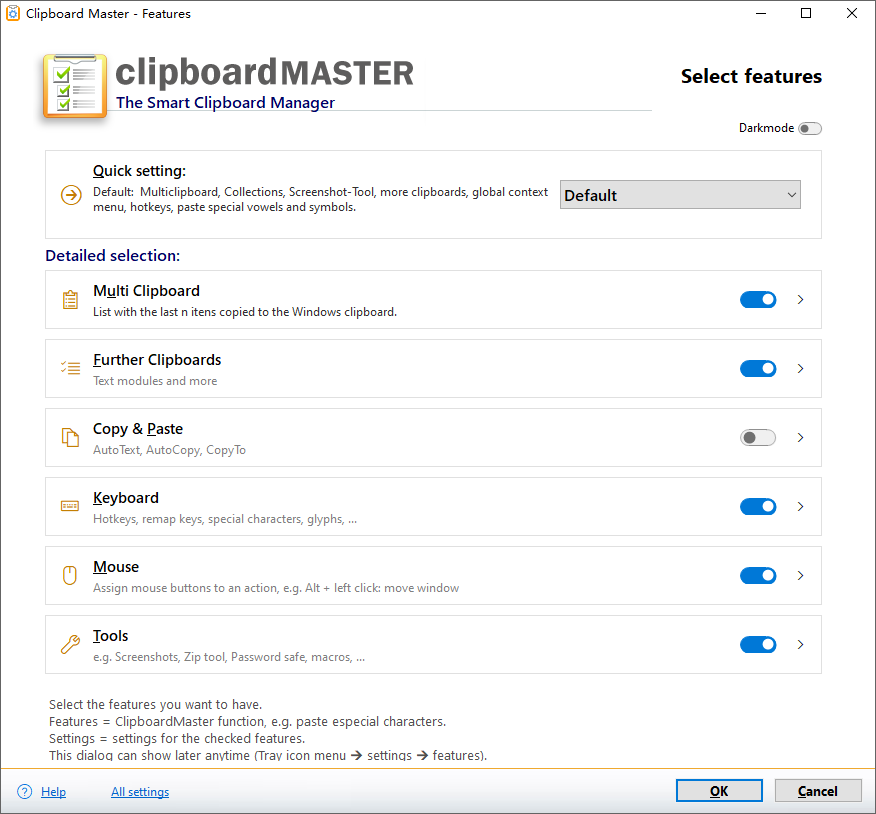The width and height of the screenshot is (876, 814).
Task: Toggle the Darkmode switch
Action: coord(810,128)
